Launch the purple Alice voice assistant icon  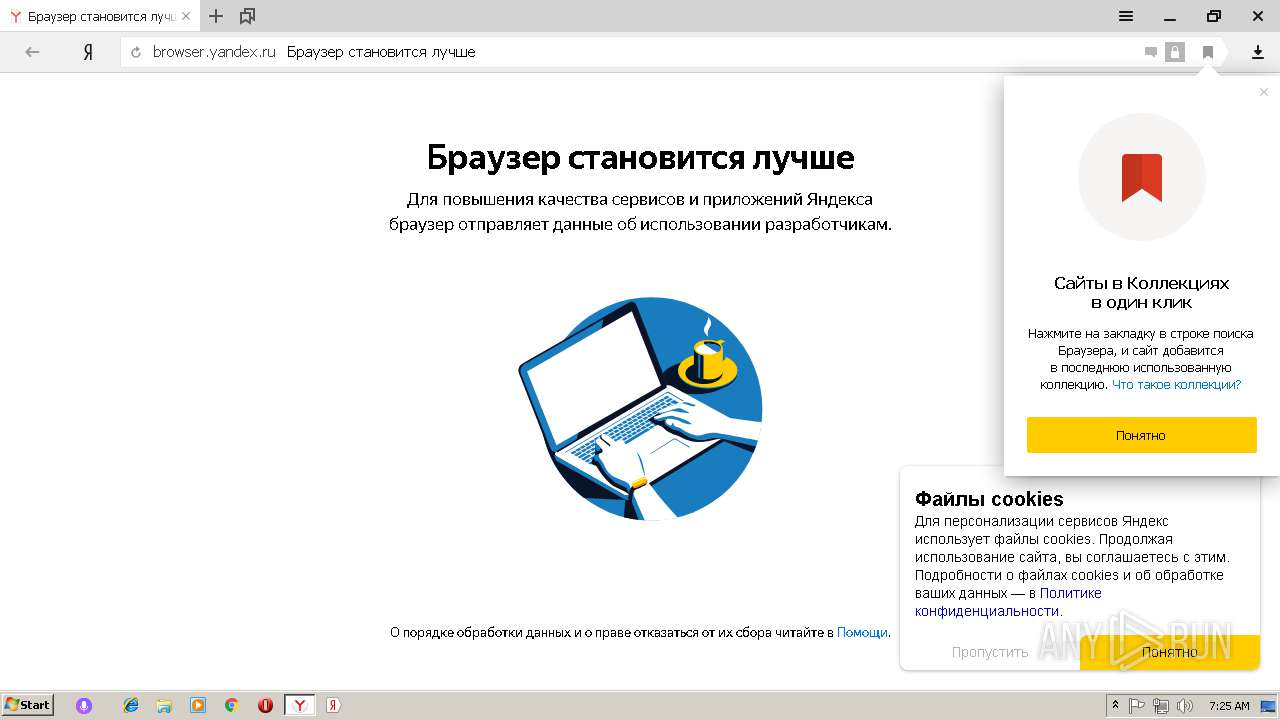84,705
